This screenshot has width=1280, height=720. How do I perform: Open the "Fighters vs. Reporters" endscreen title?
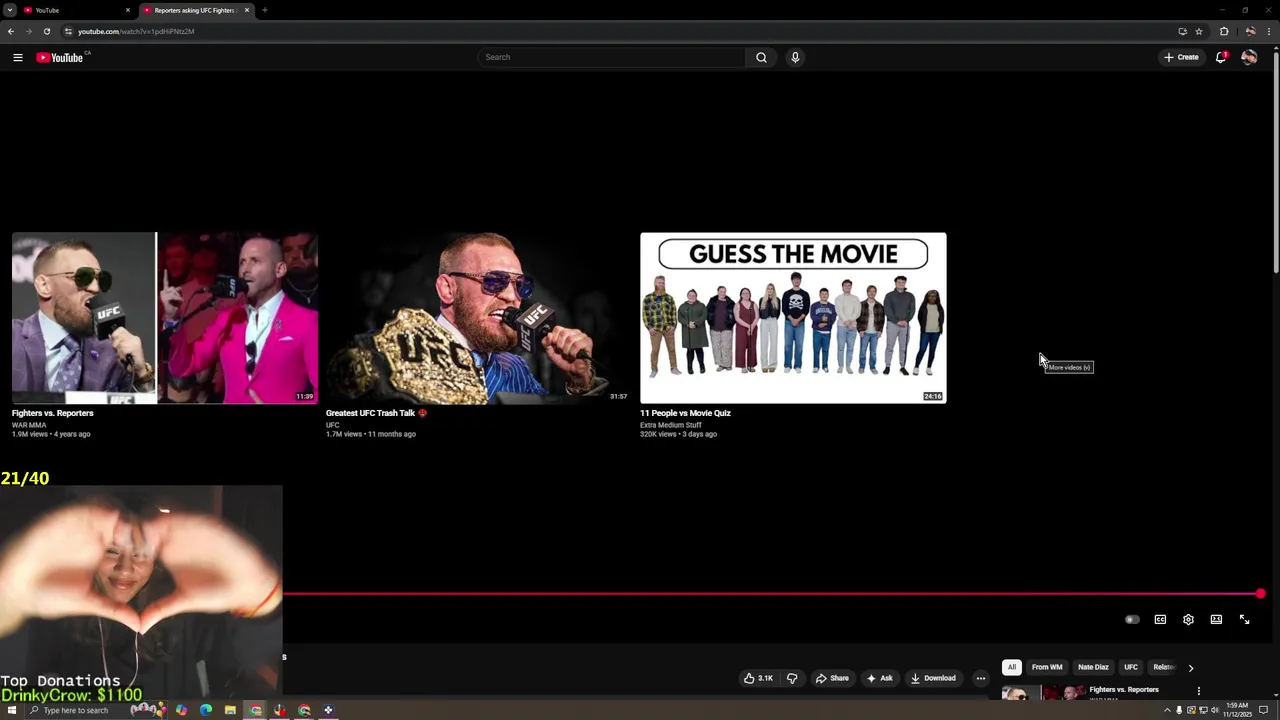coord(53,413)
